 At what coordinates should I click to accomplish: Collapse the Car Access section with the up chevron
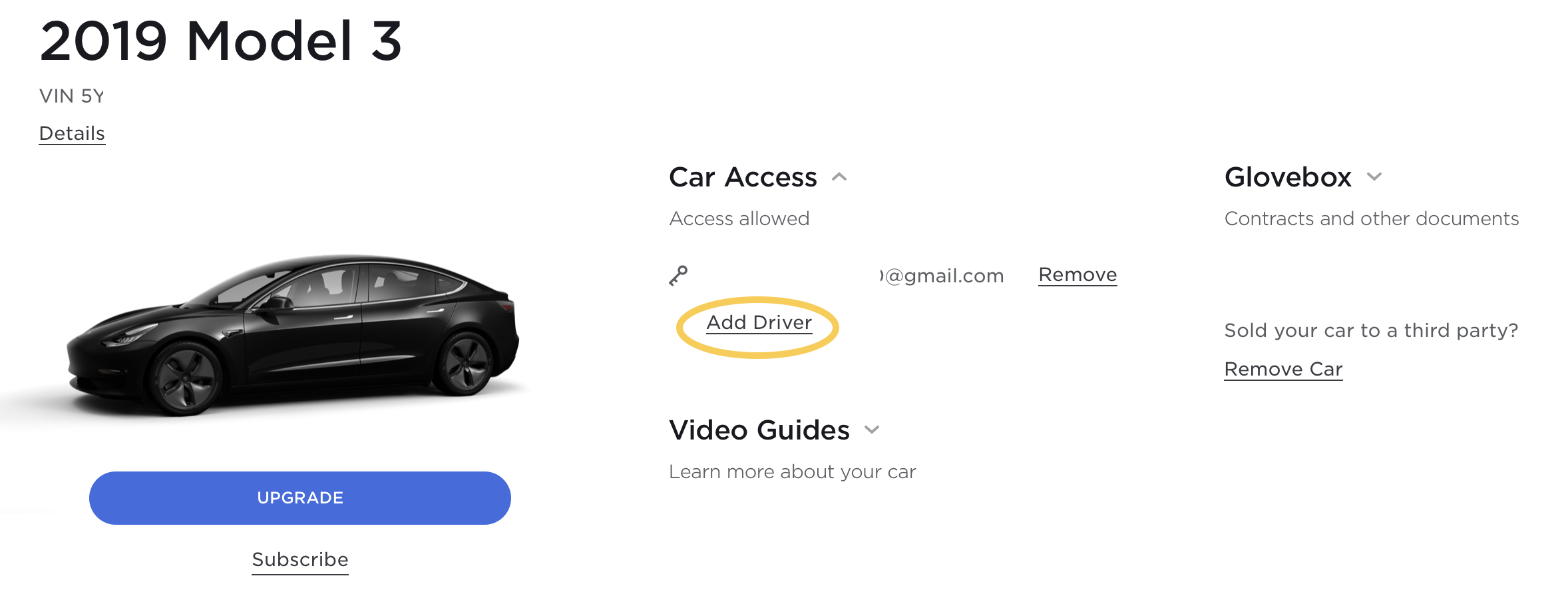point(839,177)
